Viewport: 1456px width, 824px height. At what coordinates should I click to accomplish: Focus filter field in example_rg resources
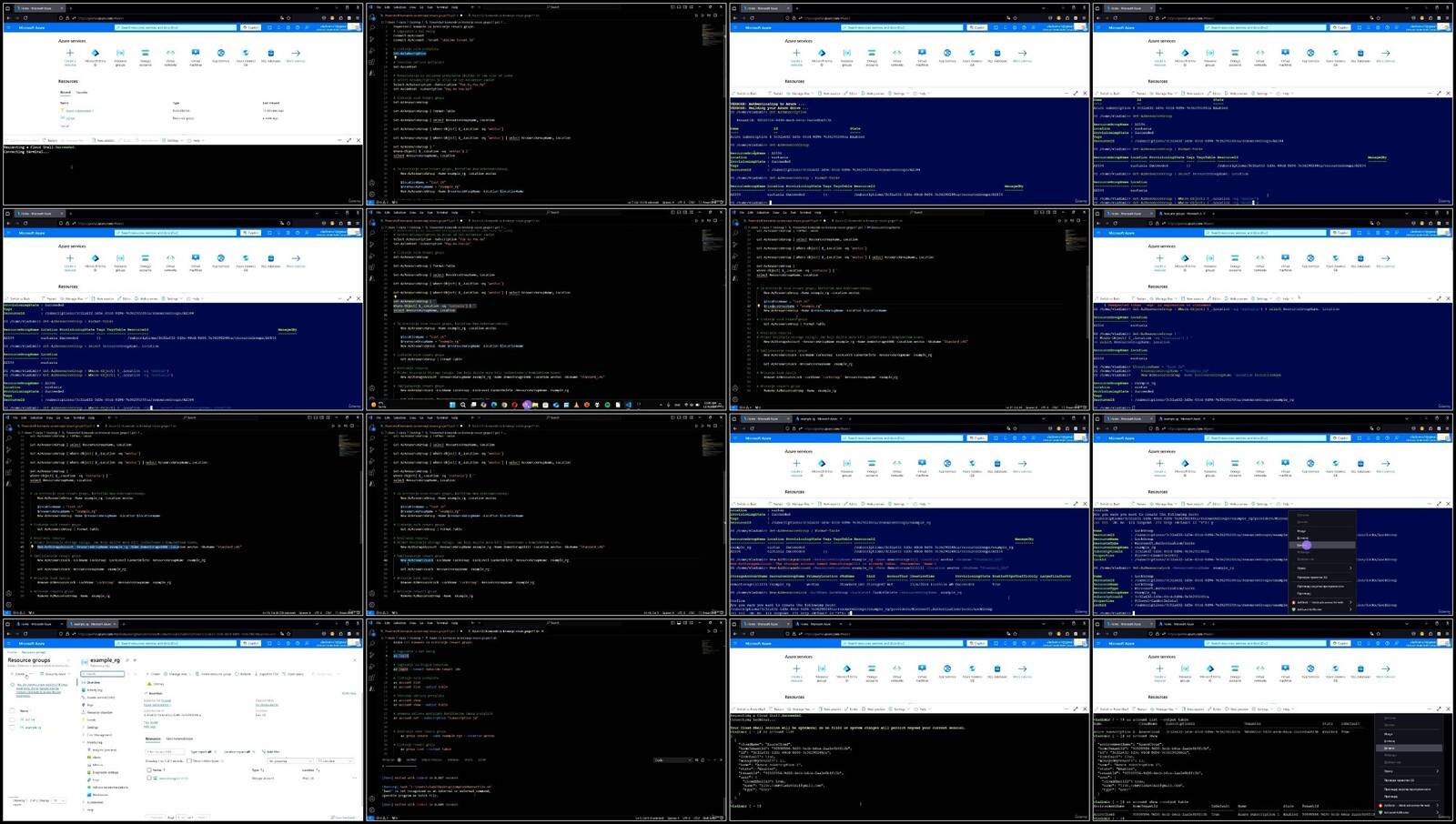tap(165, 751)
